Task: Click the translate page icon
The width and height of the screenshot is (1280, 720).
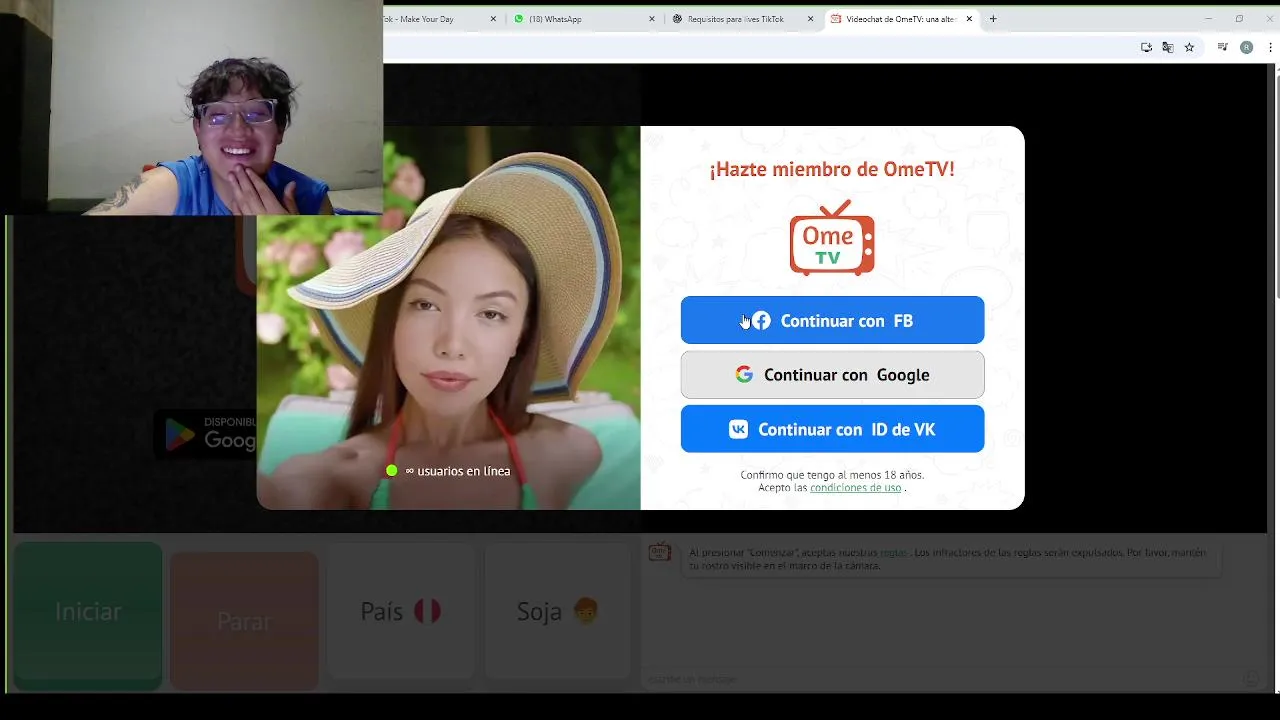Action: [1167, 47]
